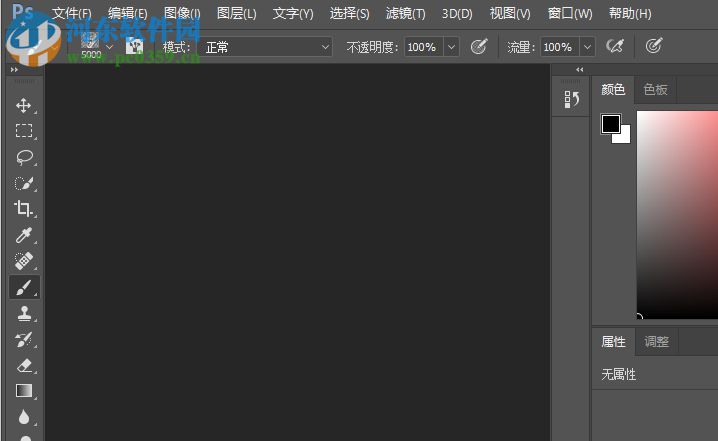
Task: Switch to the 调整 tab
Action: click(657, 342)
